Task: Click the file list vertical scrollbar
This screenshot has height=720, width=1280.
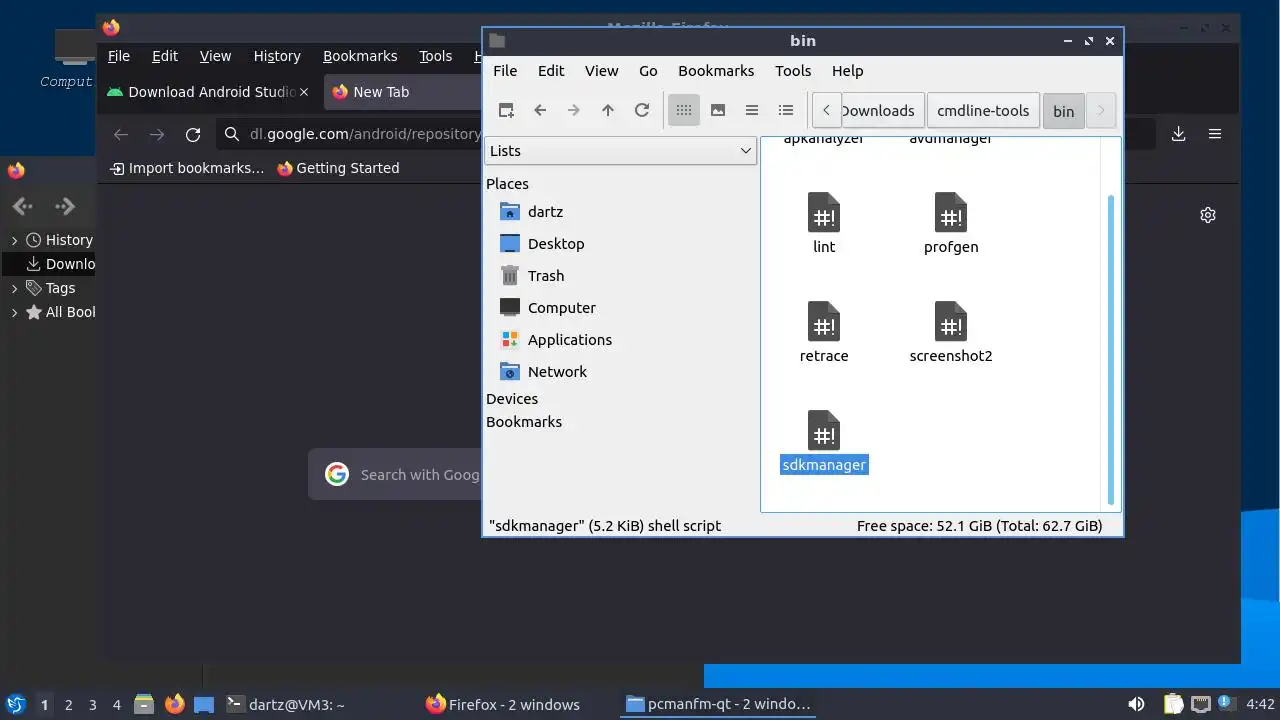Action: point(1111,350)
